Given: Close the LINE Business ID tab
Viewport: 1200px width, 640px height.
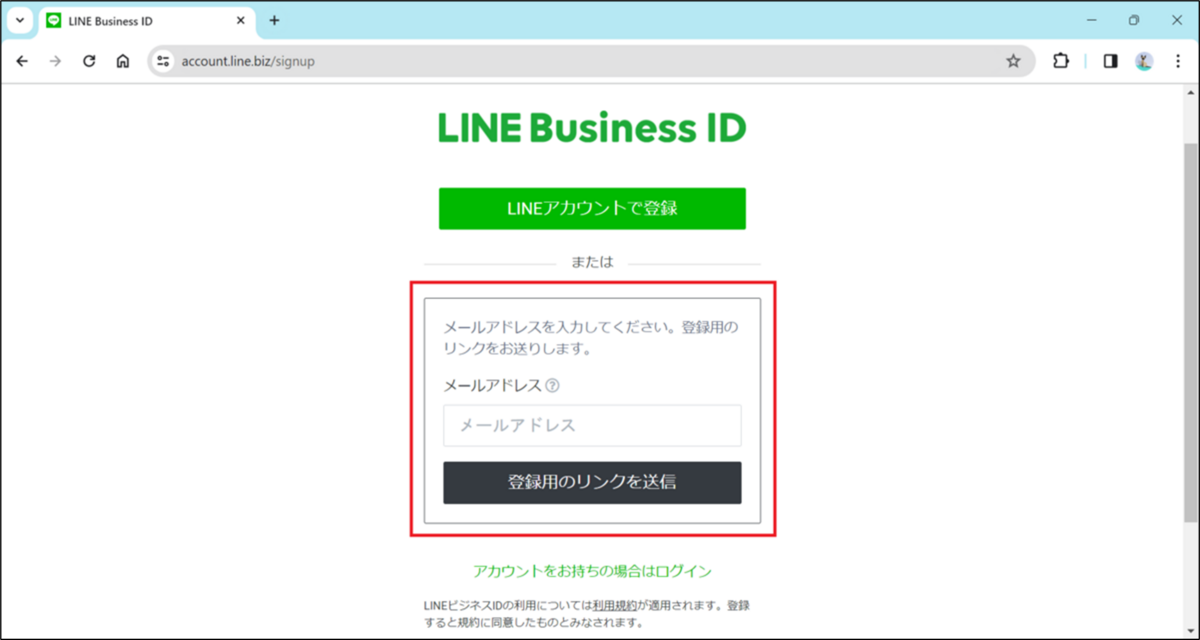Looking at the screenshot, I should (240, 20).
